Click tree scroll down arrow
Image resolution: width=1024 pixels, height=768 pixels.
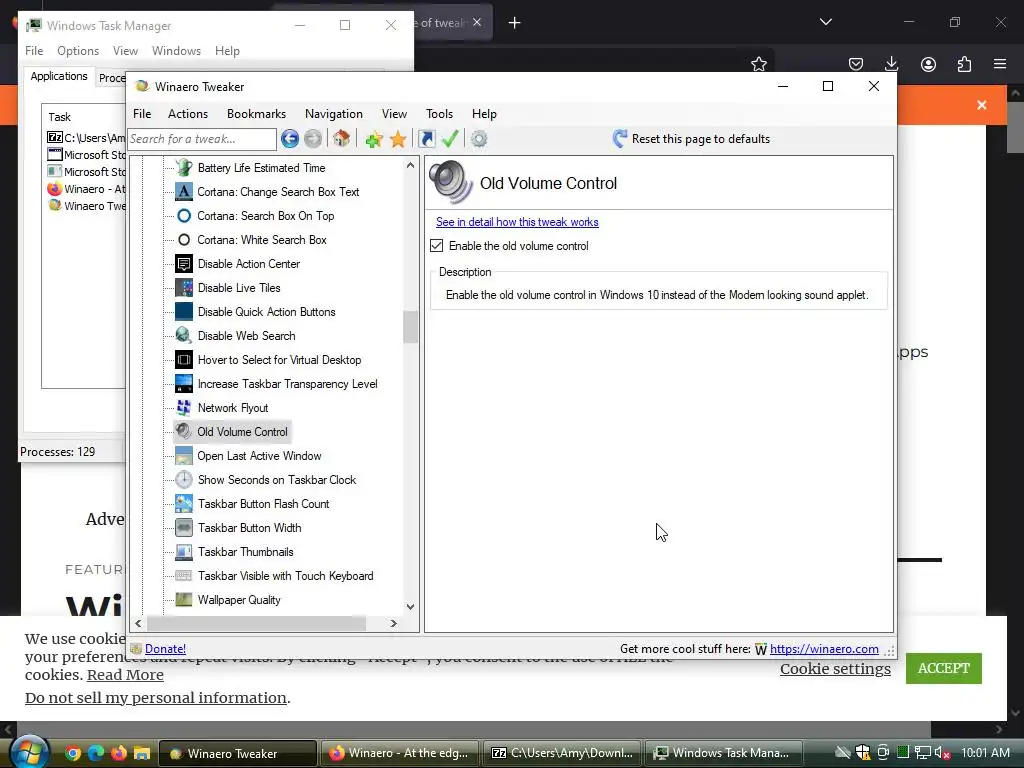(x=410, y=607)
